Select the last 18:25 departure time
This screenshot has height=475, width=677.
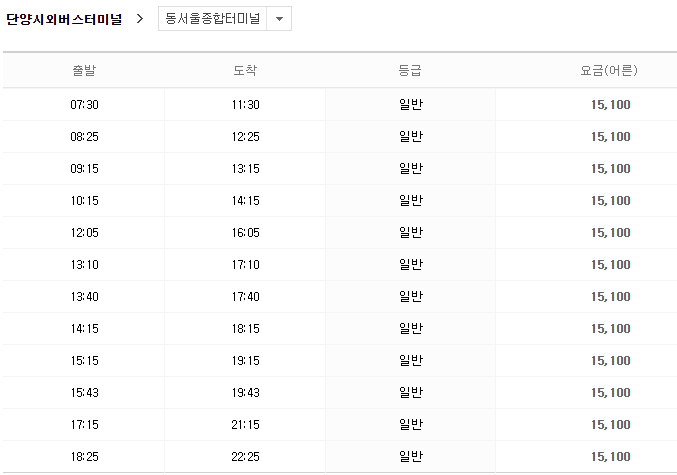point(84,457)
